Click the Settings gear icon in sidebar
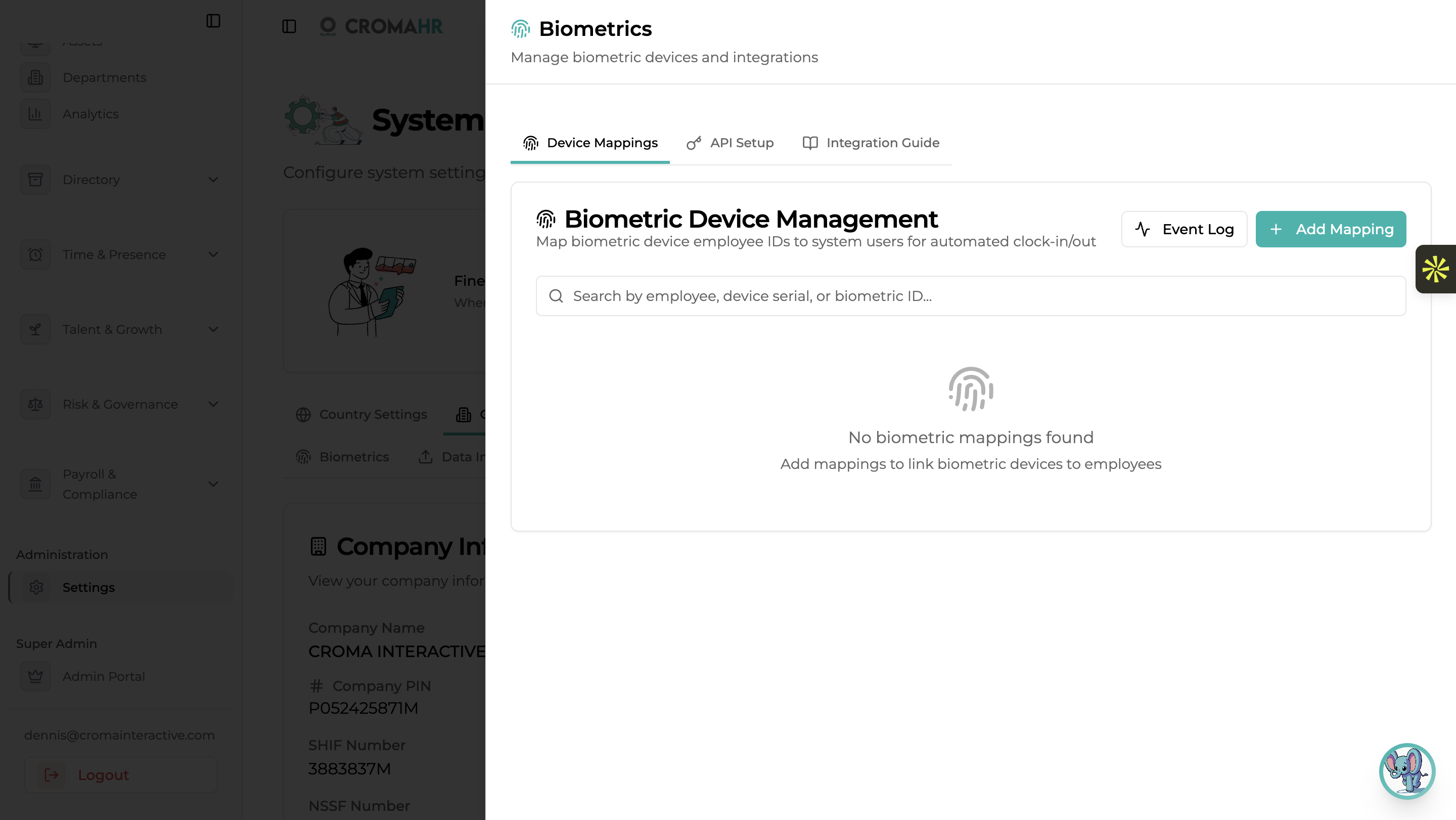 36,588
